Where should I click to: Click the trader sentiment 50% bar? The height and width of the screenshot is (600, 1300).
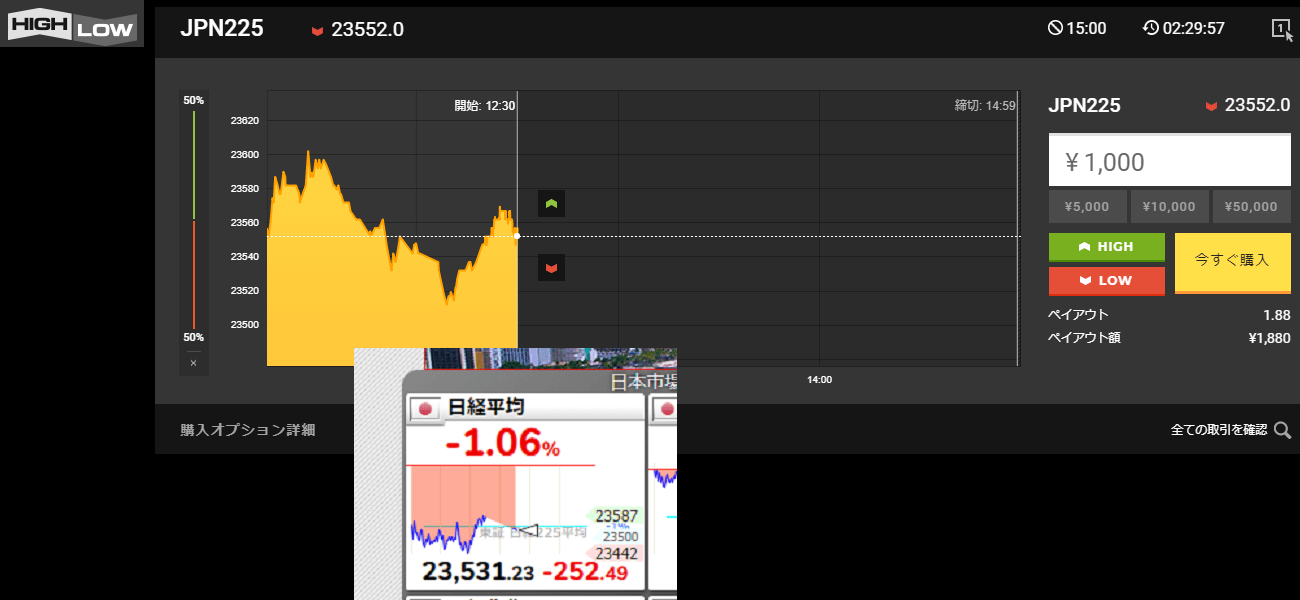193,219
